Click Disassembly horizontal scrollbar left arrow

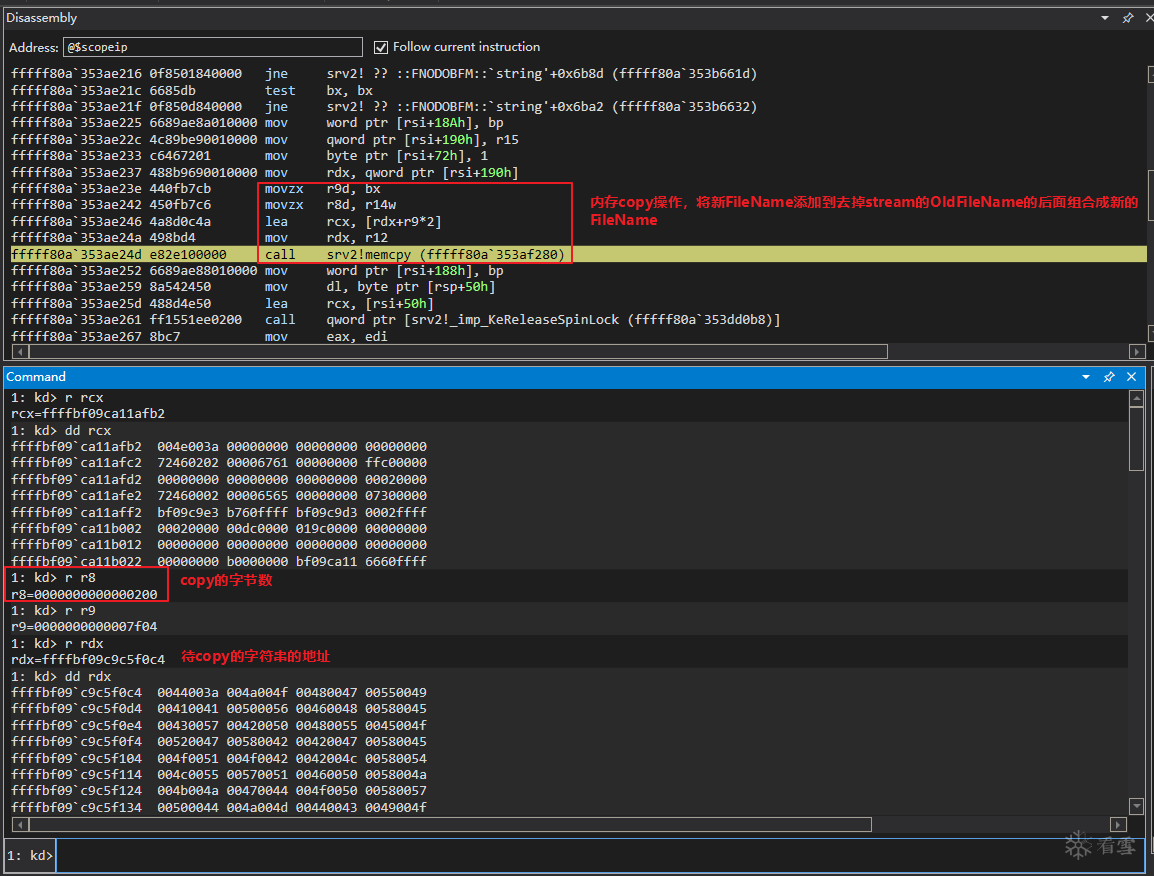point(19,352)
